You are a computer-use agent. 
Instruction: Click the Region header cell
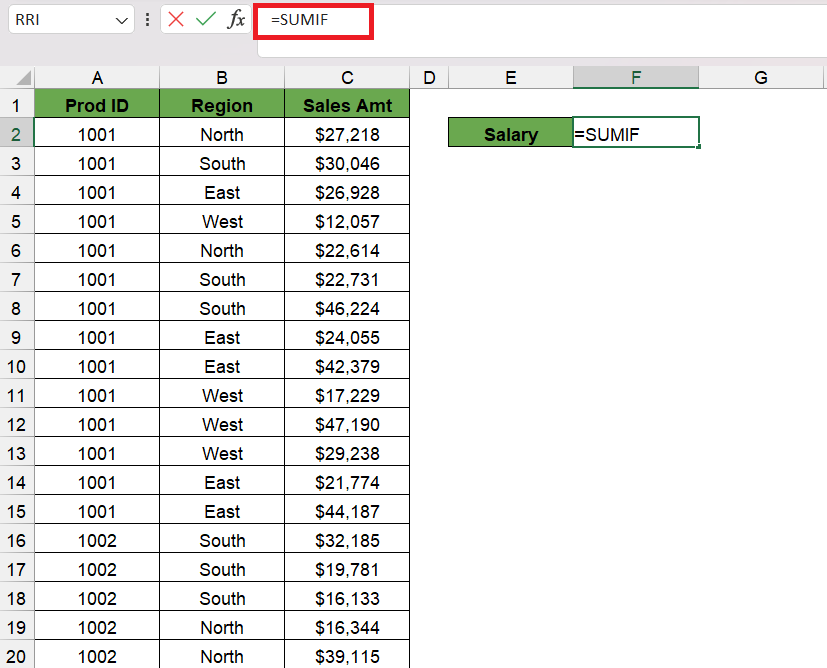(222, 105)
